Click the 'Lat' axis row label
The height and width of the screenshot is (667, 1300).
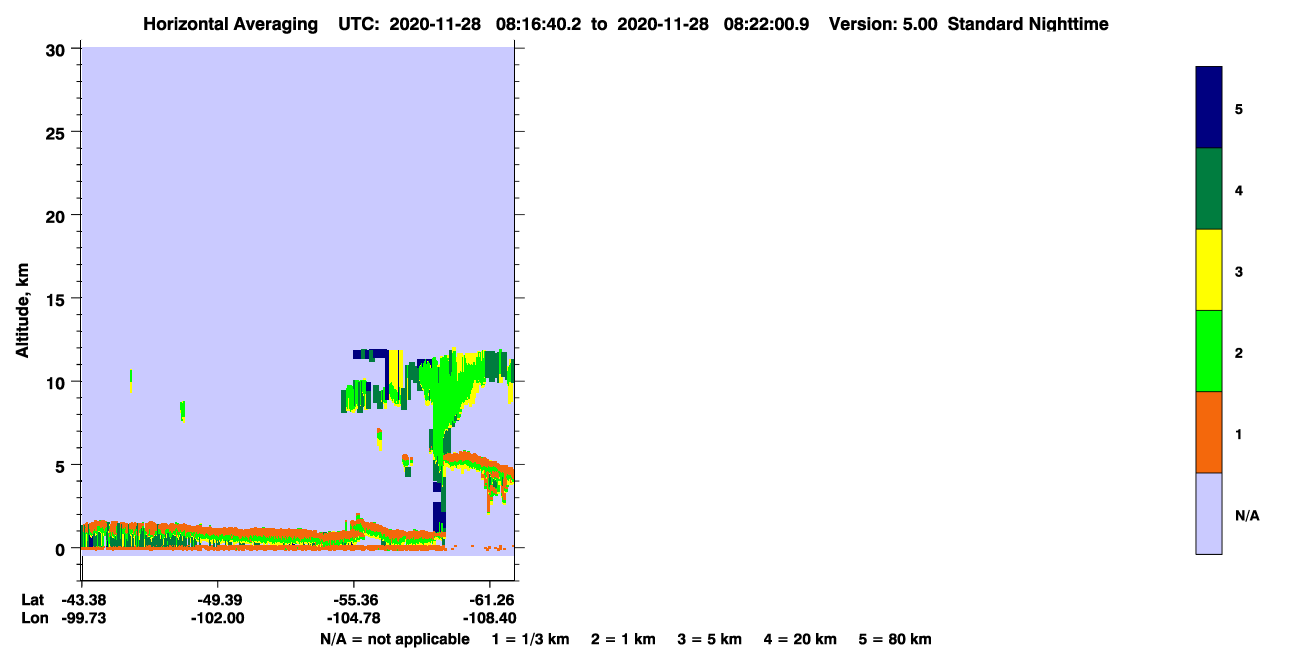tap(32, 600)
